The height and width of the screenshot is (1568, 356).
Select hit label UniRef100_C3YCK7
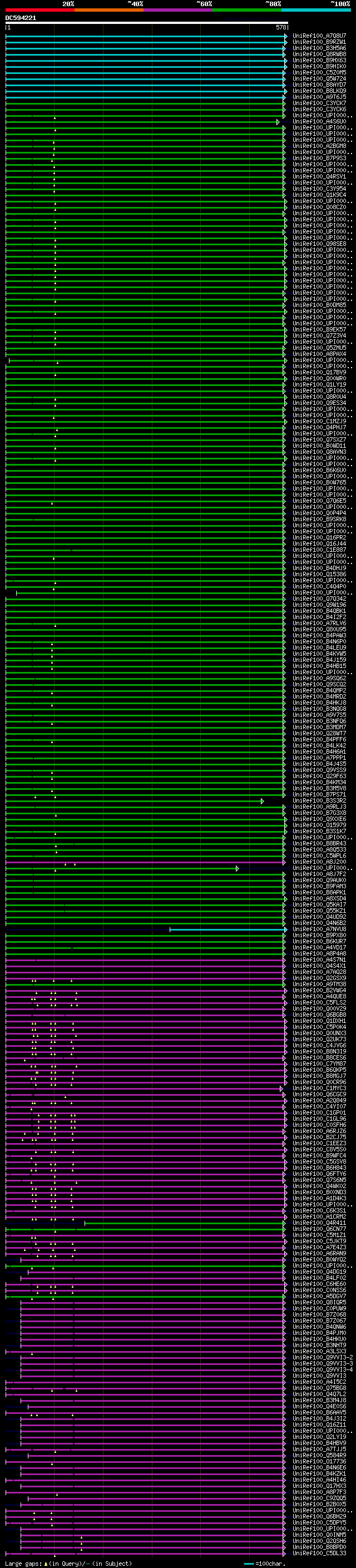[319, 103]
